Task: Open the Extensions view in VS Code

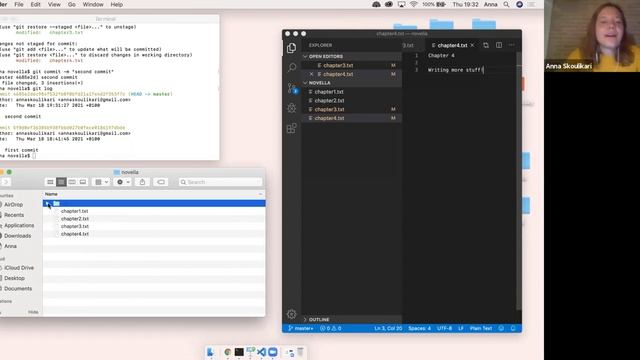Action: pos(291,128)
